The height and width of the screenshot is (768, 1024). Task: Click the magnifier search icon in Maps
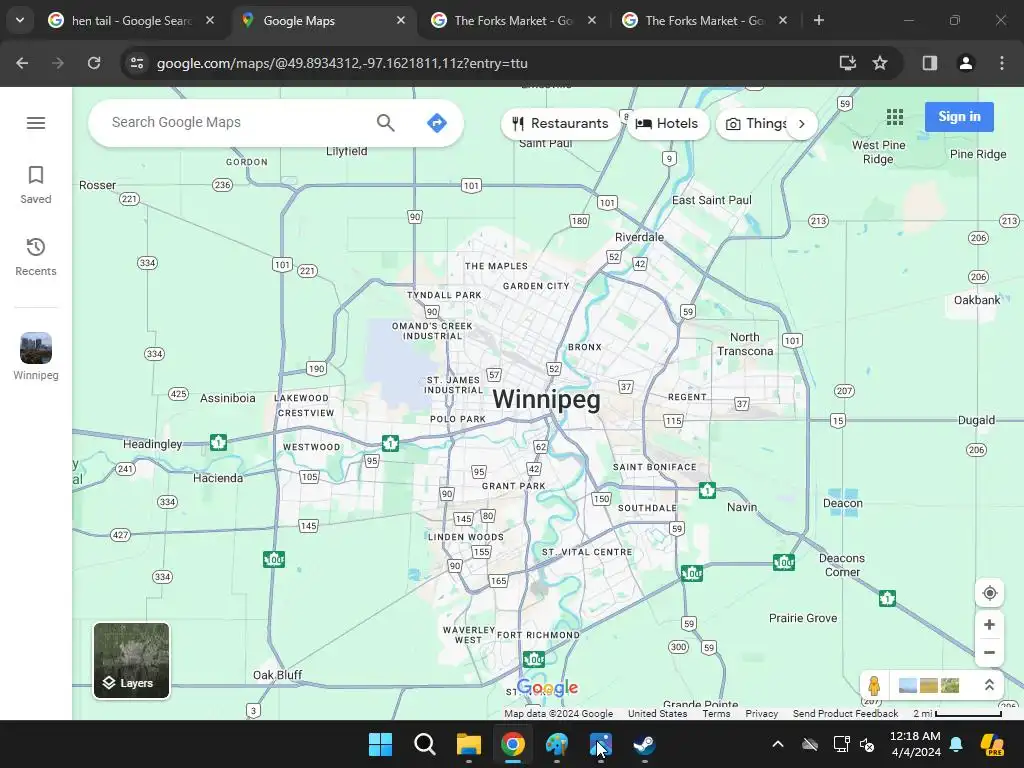click(385, 122)
